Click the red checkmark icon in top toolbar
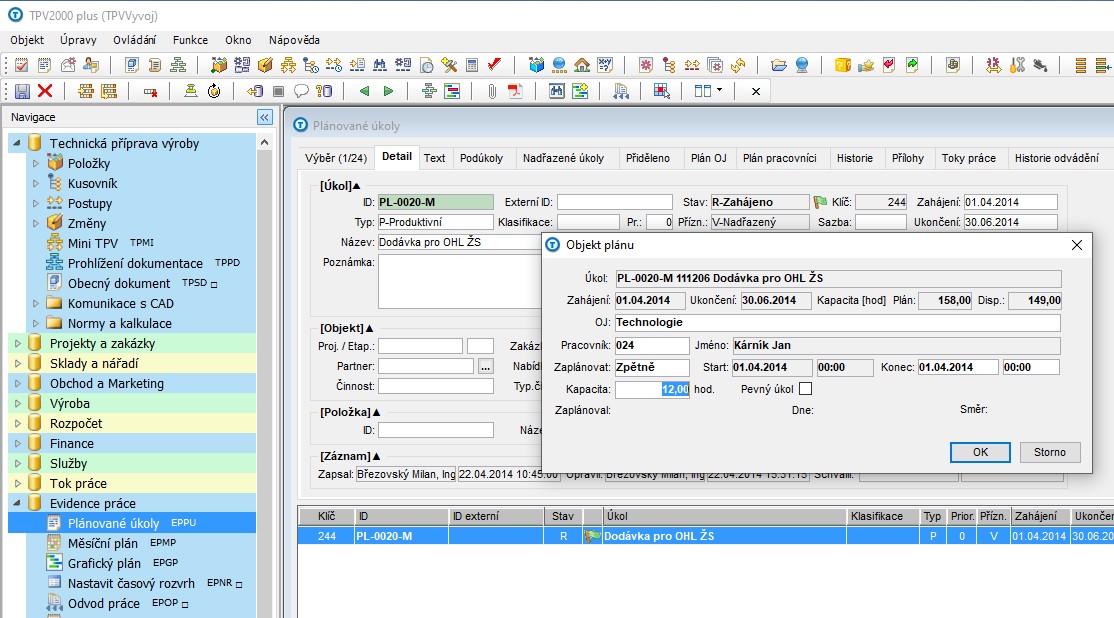The width and height of the screenshot is (1114, 618). [494, 65]
